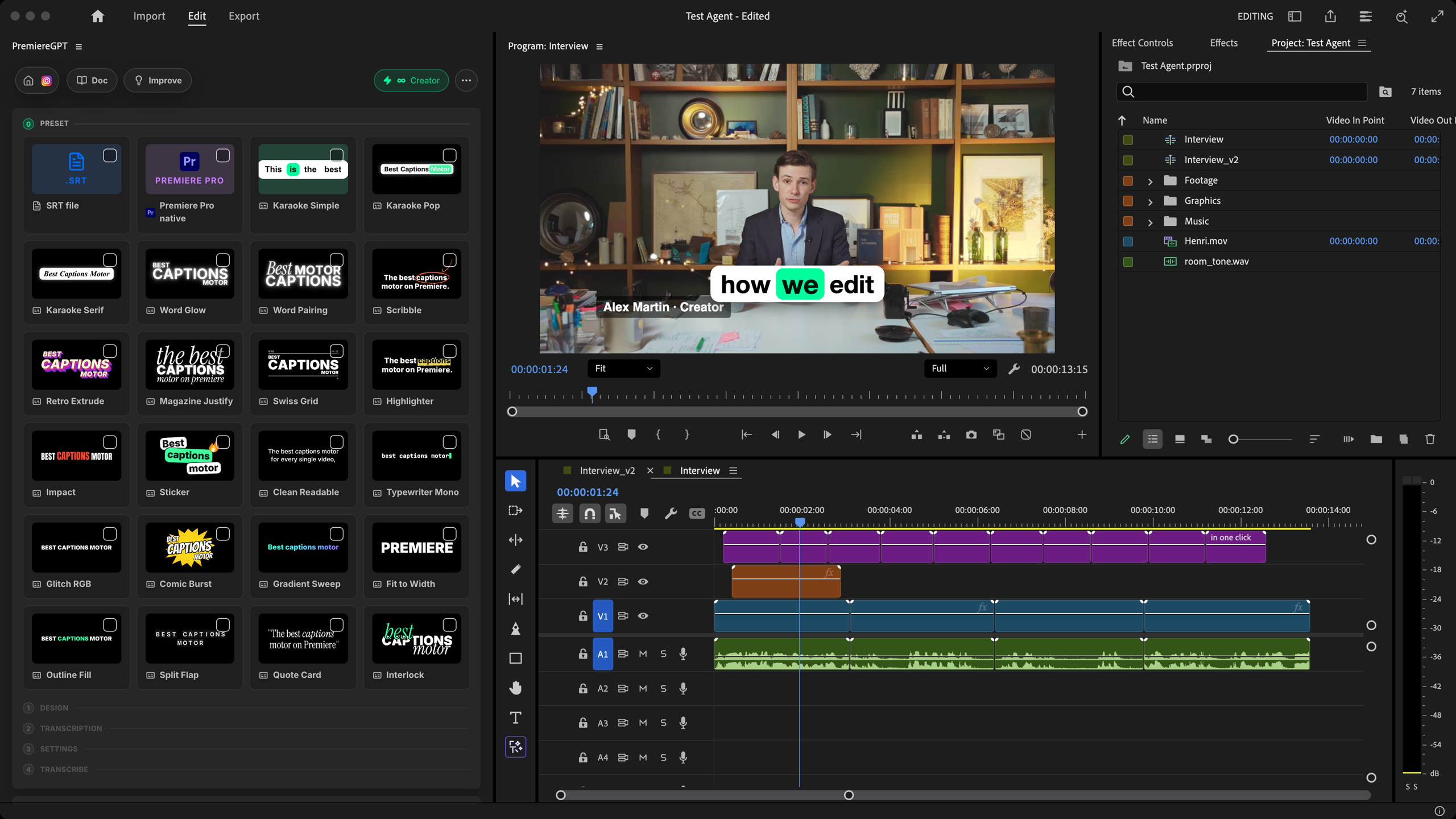Expand the Music bin
Image resolution: width=1456 pixels, height=819 pixels.
point(1150,222)
